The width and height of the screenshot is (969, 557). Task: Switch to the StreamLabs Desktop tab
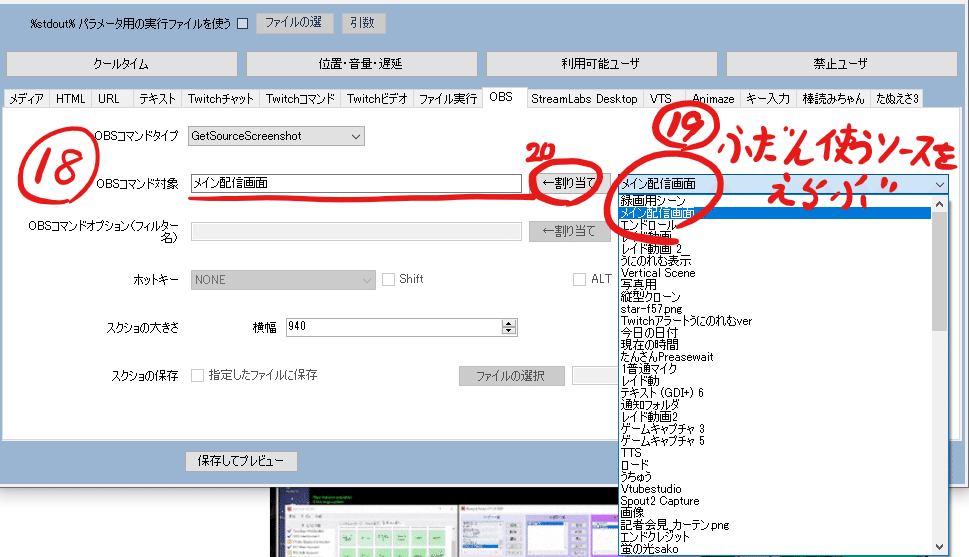[585, 98]
